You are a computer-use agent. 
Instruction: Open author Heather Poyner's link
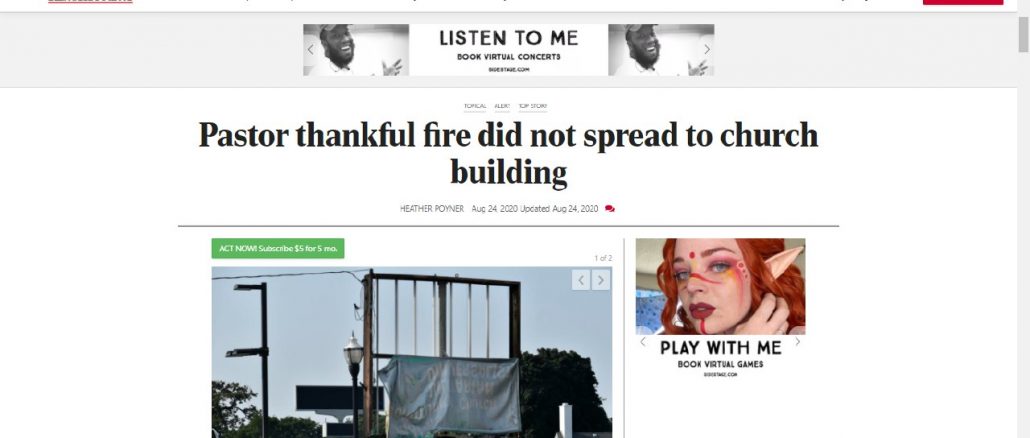(432, 209)
